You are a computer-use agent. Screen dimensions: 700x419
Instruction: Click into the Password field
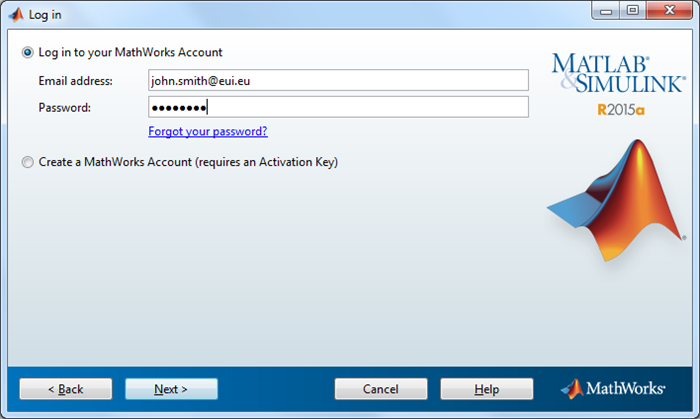pos(338,107)
